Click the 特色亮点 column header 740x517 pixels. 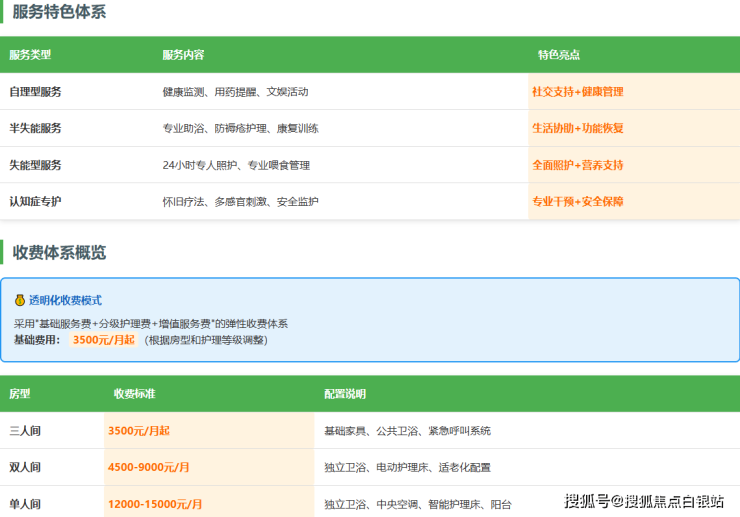pyautogui.click(x=558, y=55)
